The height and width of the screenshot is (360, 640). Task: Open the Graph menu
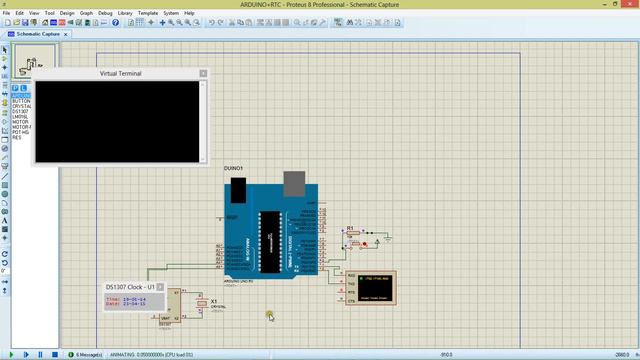(86, 13)
